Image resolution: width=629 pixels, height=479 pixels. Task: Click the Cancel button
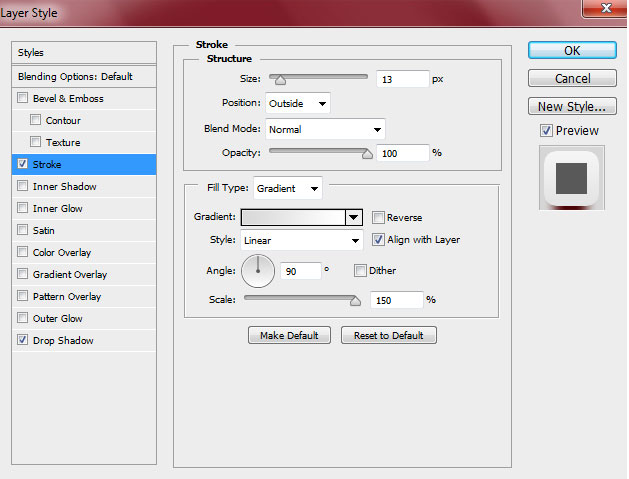572,78
